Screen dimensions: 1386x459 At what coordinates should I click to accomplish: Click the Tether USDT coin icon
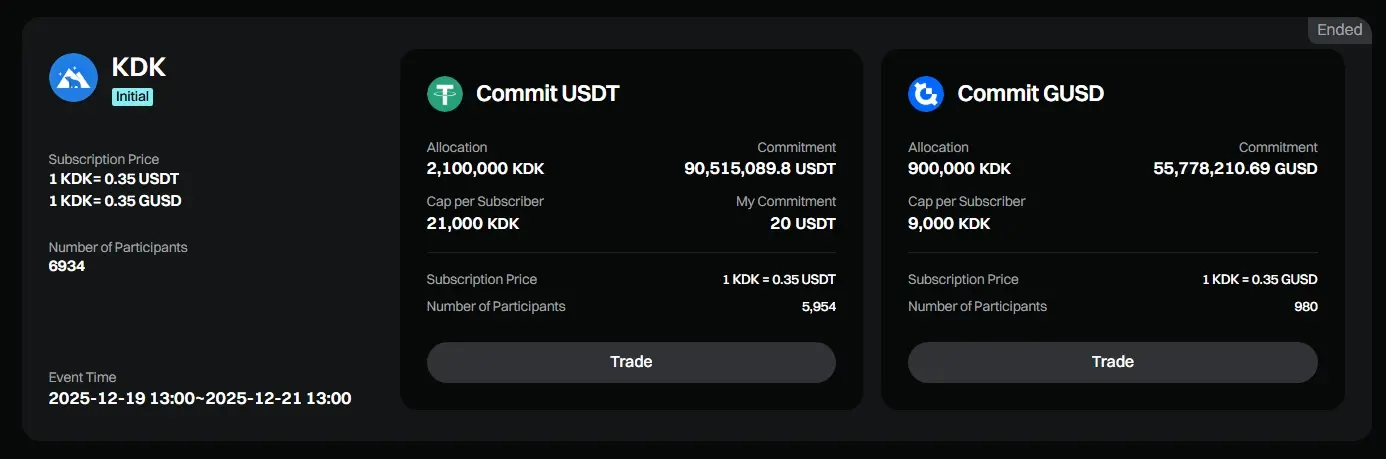point(445,94)
